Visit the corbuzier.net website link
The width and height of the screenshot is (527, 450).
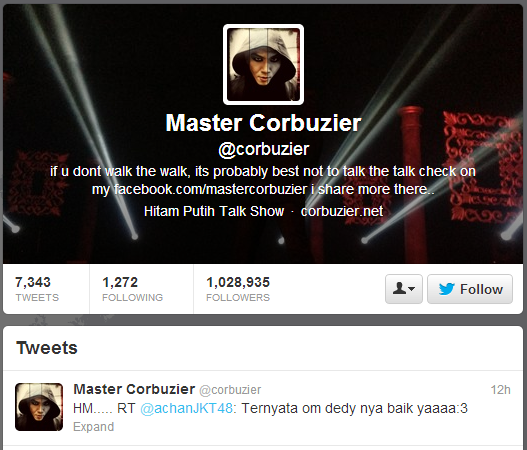(x=342, y=211)
